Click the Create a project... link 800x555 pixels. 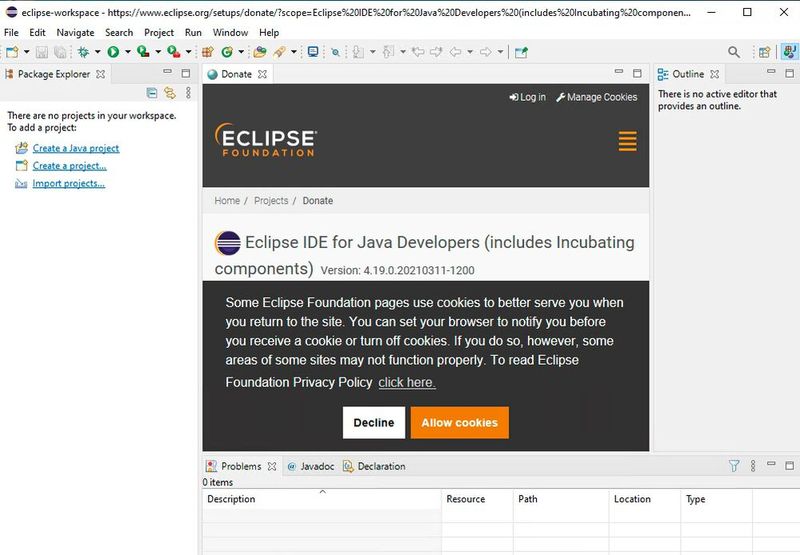pos(69,166)
